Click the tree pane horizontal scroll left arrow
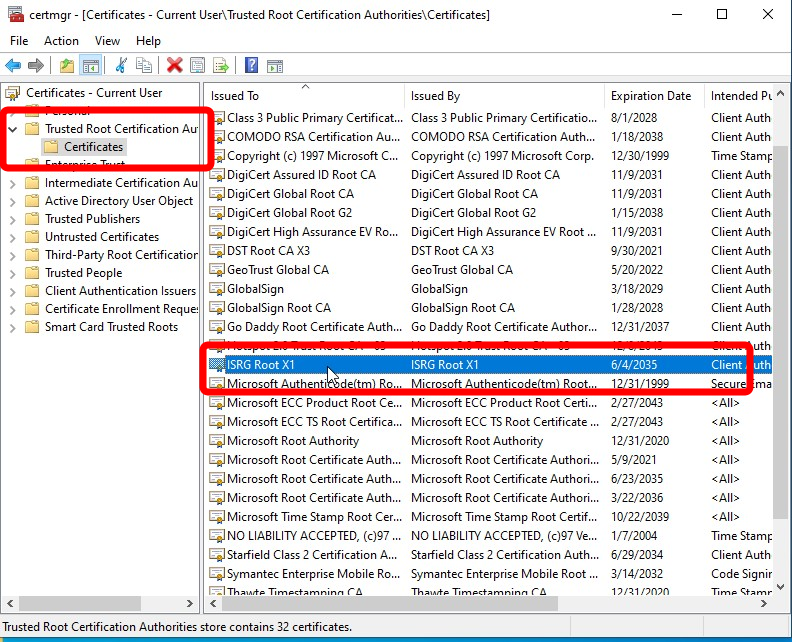792x642 pixels. (x=10, y=603)
